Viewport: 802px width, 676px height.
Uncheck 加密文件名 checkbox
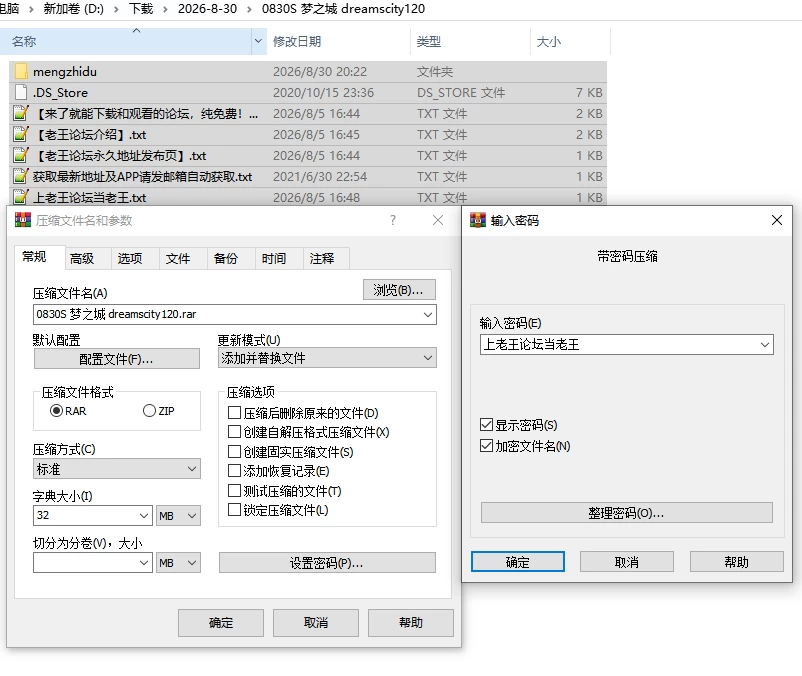click(486, 445)
